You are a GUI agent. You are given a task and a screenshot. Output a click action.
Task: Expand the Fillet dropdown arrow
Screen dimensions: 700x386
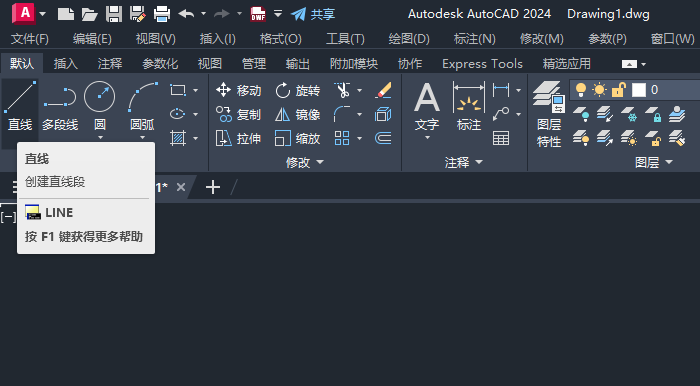[x=359, y=115]
